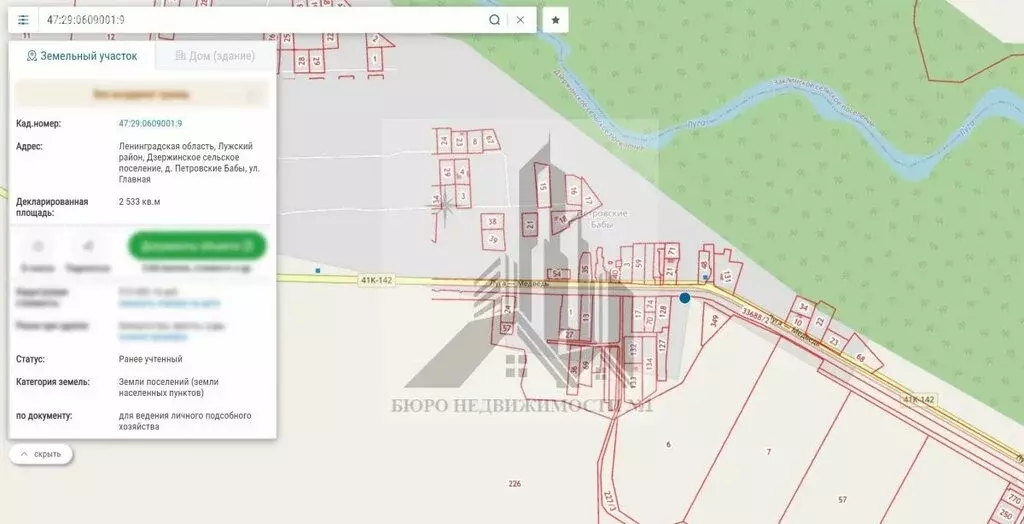Open favorites with the star icon
This screenshot has width=1024, height=524.
click(556, 20)
